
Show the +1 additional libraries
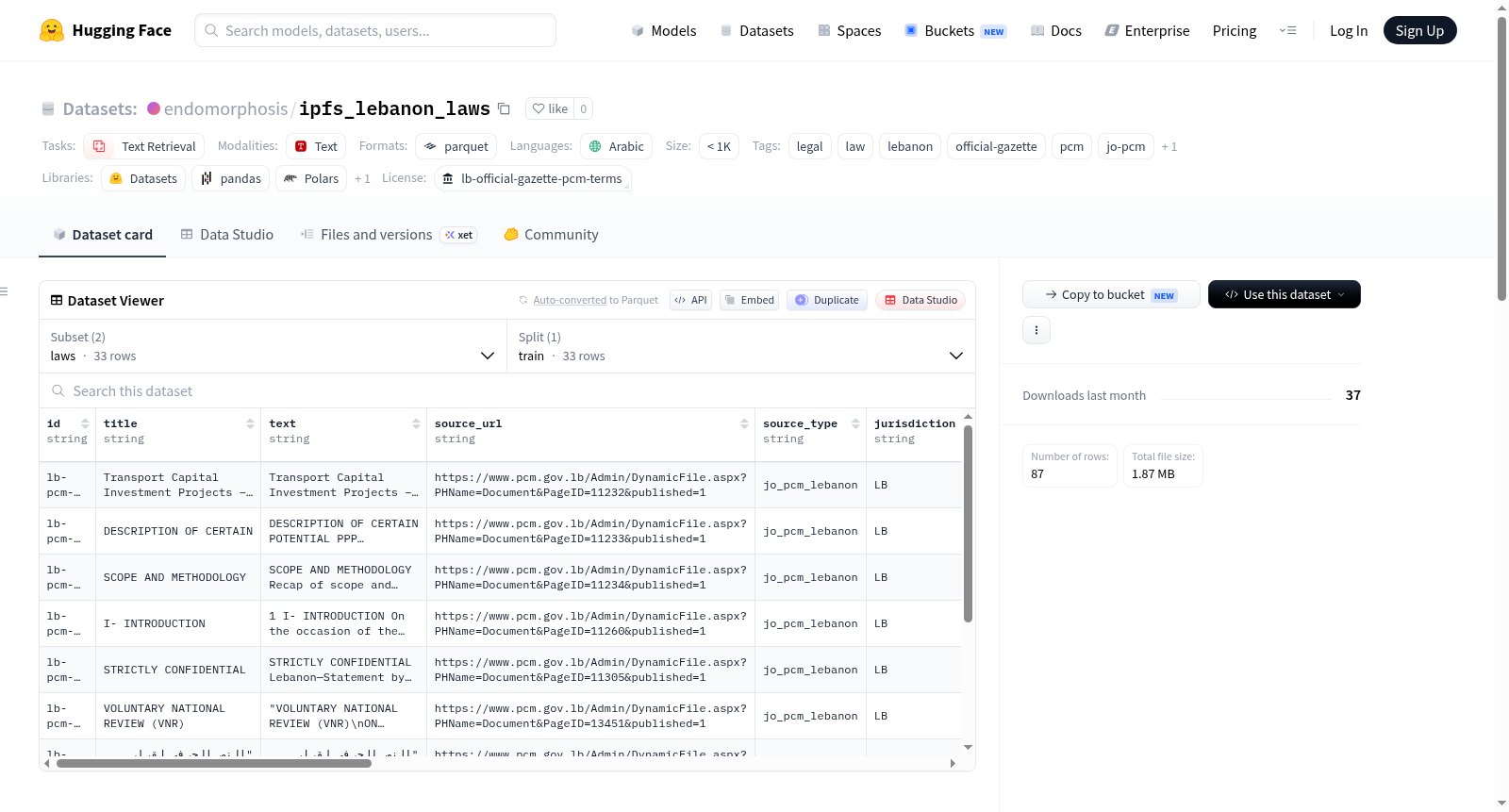[x=362, y=178]
